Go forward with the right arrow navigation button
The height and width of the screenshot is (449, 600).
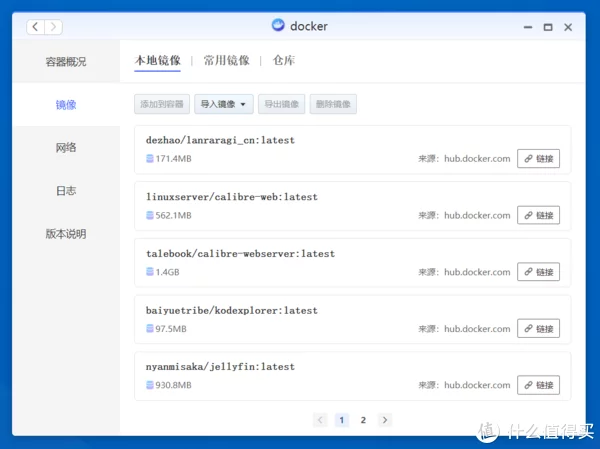tap(54, 27)
